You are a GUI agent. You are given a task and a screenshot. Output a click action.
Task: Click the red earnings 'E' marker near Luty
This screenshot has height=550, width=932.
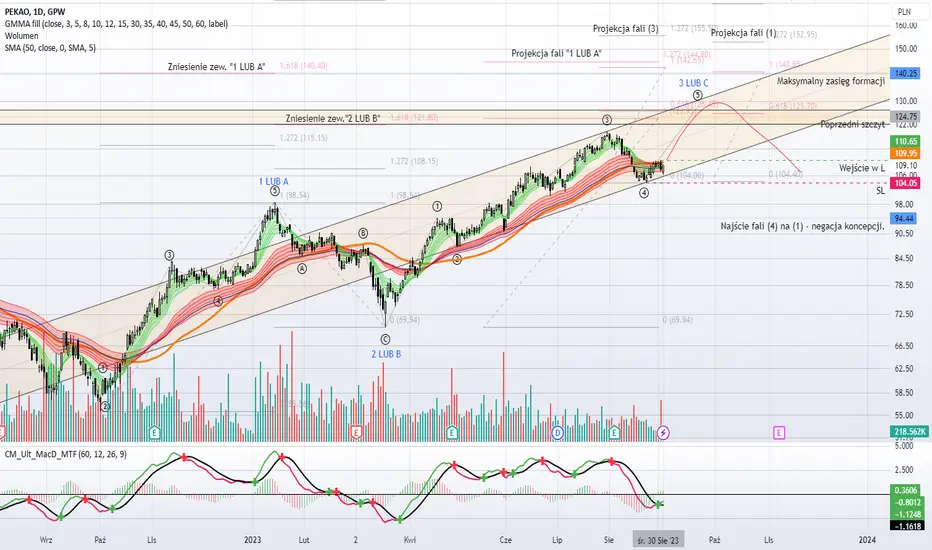tap(356, 432)
